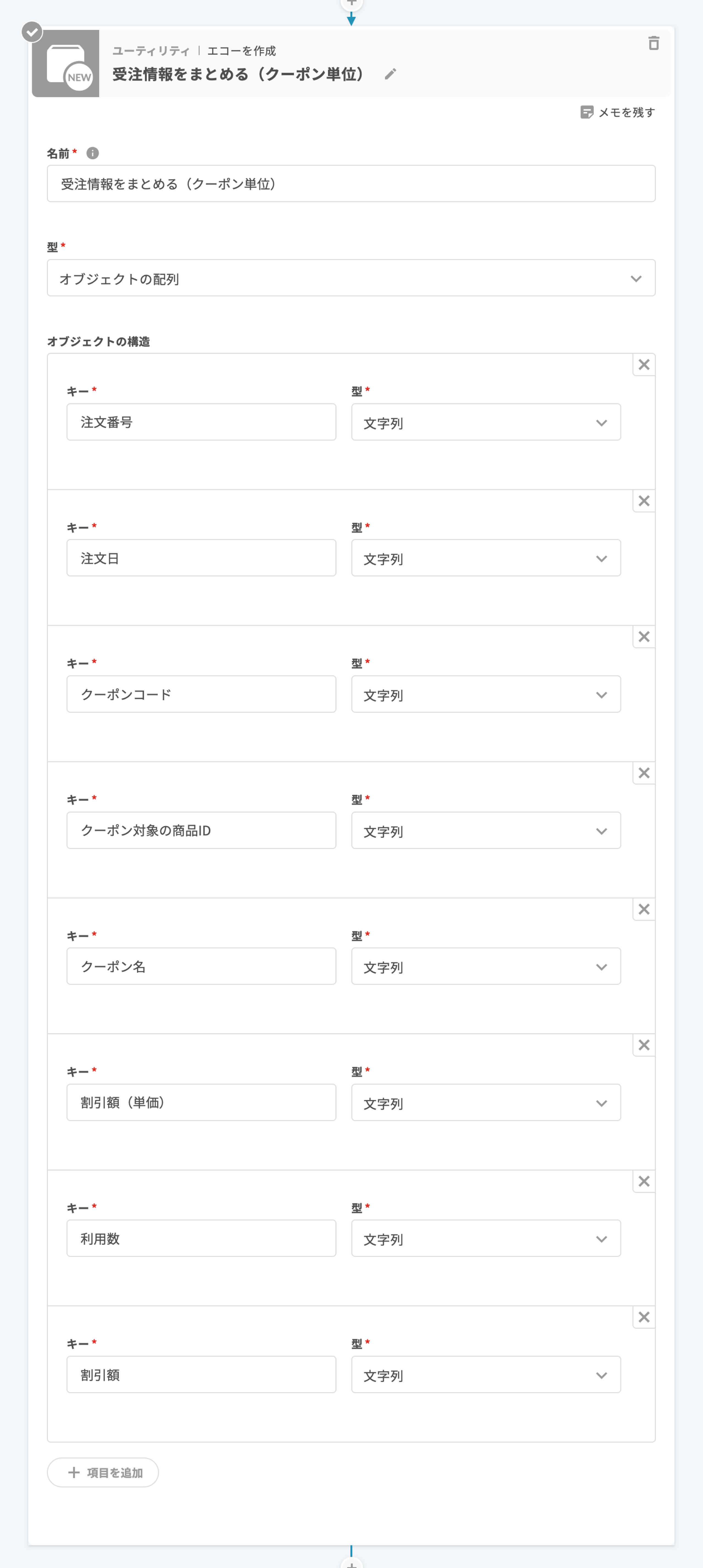The image size is (703, 1568).
Task: Click the info icon beside 名前 label
Action: (93, 153)
